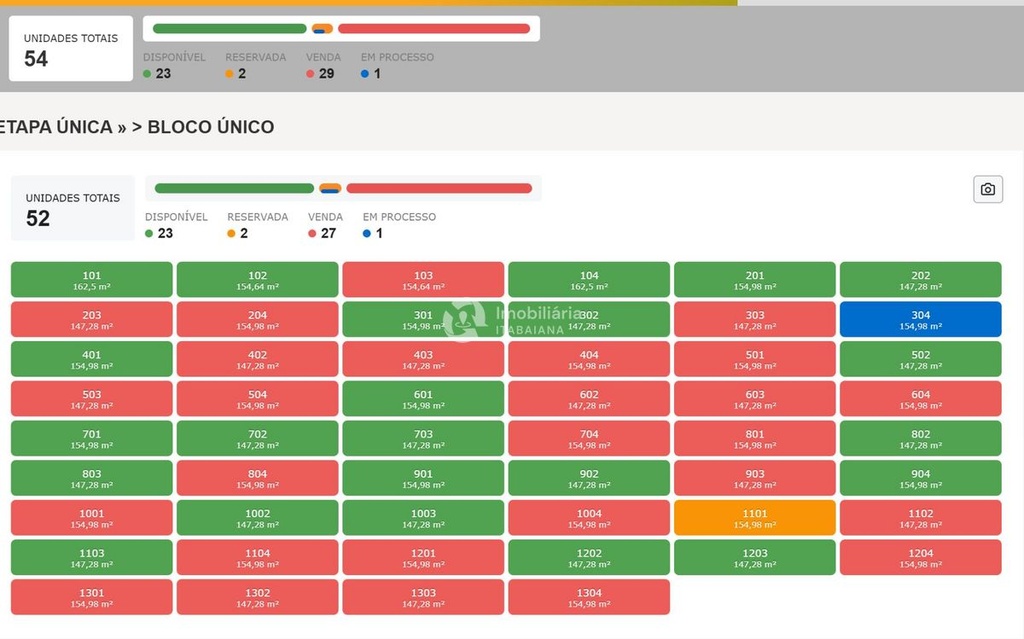Image resolution: width=1024 pixels, height=639 pixels.
Task: Select unit 1304 tile
Action: pos(589,597)
